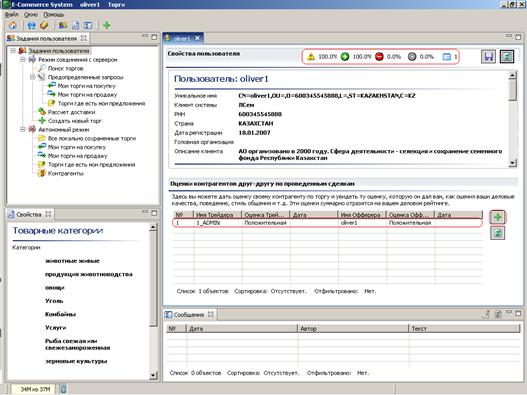Screen dimensions: 527x395
Task: Click the scroll-down arrow in the category panel
Action: (153, 375)
